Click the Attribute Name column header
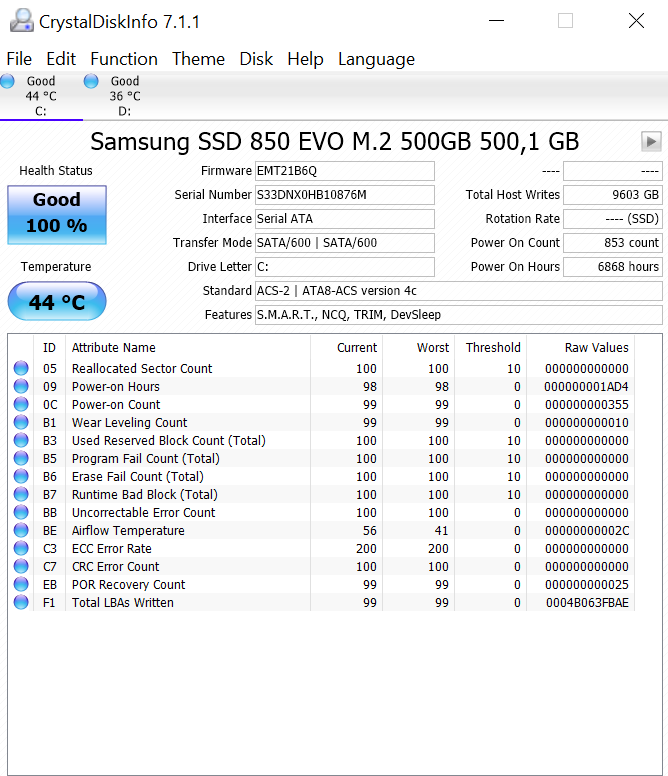668x776 pixels. coord(188,347)
